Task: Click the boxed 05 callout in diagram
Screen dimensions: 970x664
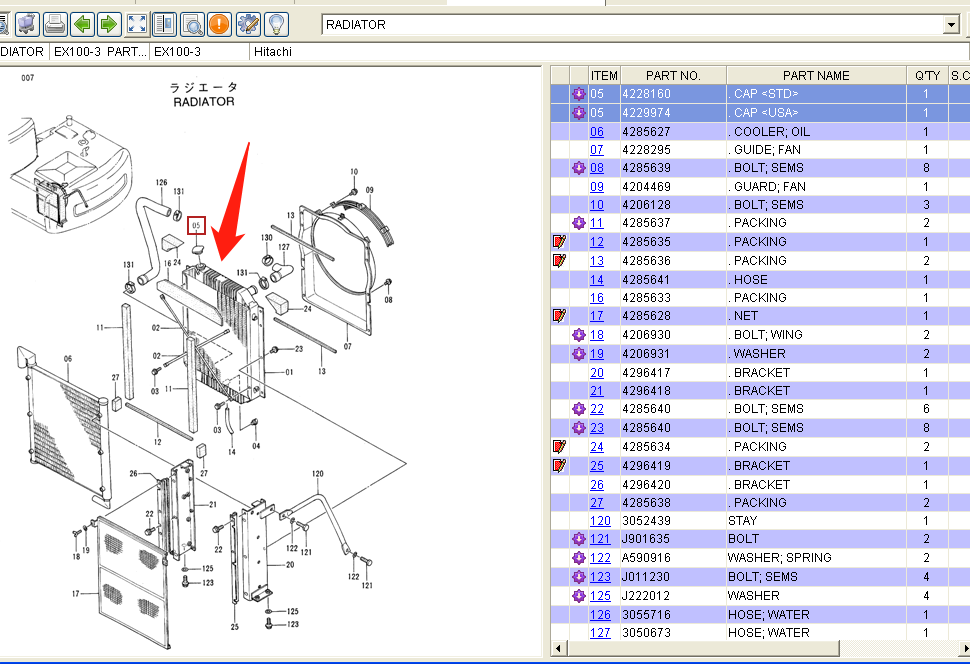Action: pyautogui.click(x=197, y=226)
